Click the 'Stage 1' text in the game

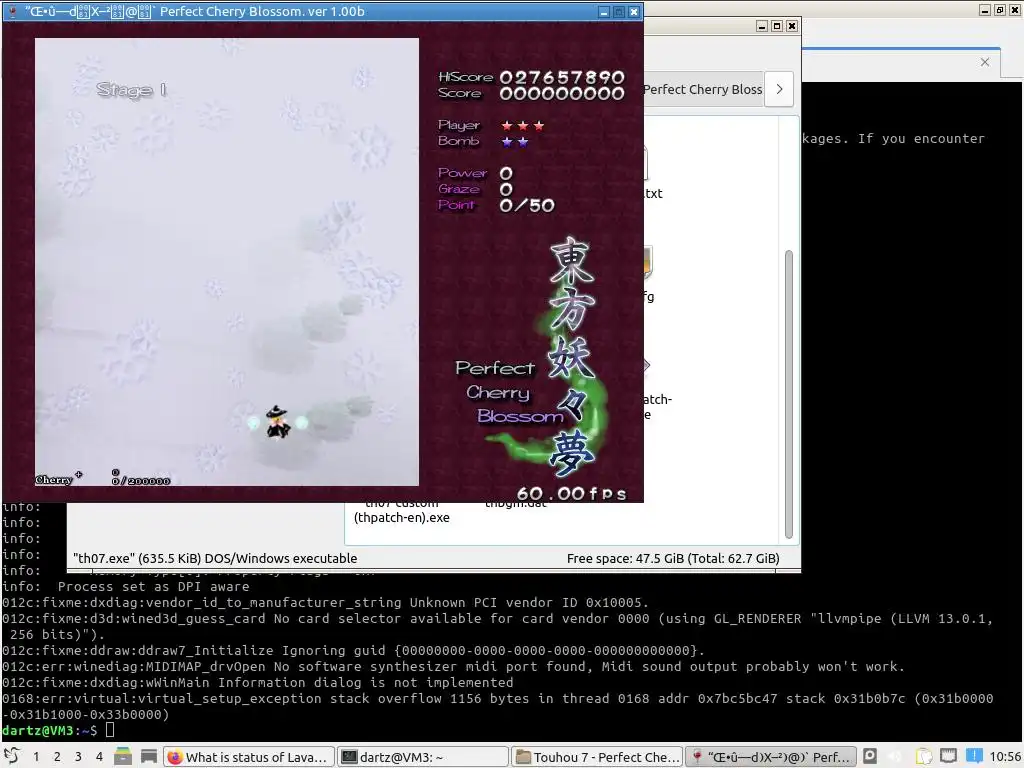pos(131,89)
